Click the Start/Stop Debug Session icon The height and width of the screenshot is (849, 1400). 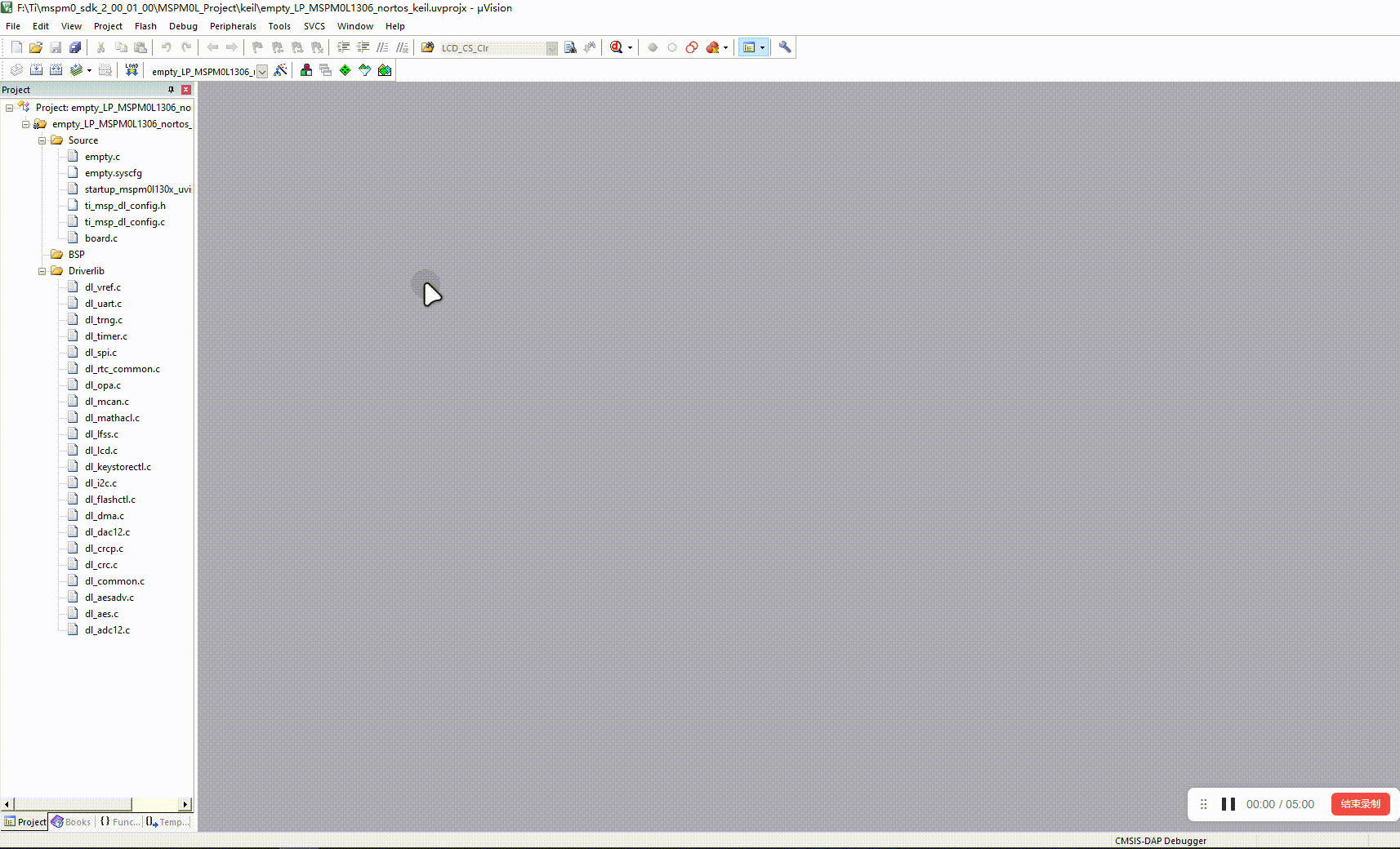(616, 47)
